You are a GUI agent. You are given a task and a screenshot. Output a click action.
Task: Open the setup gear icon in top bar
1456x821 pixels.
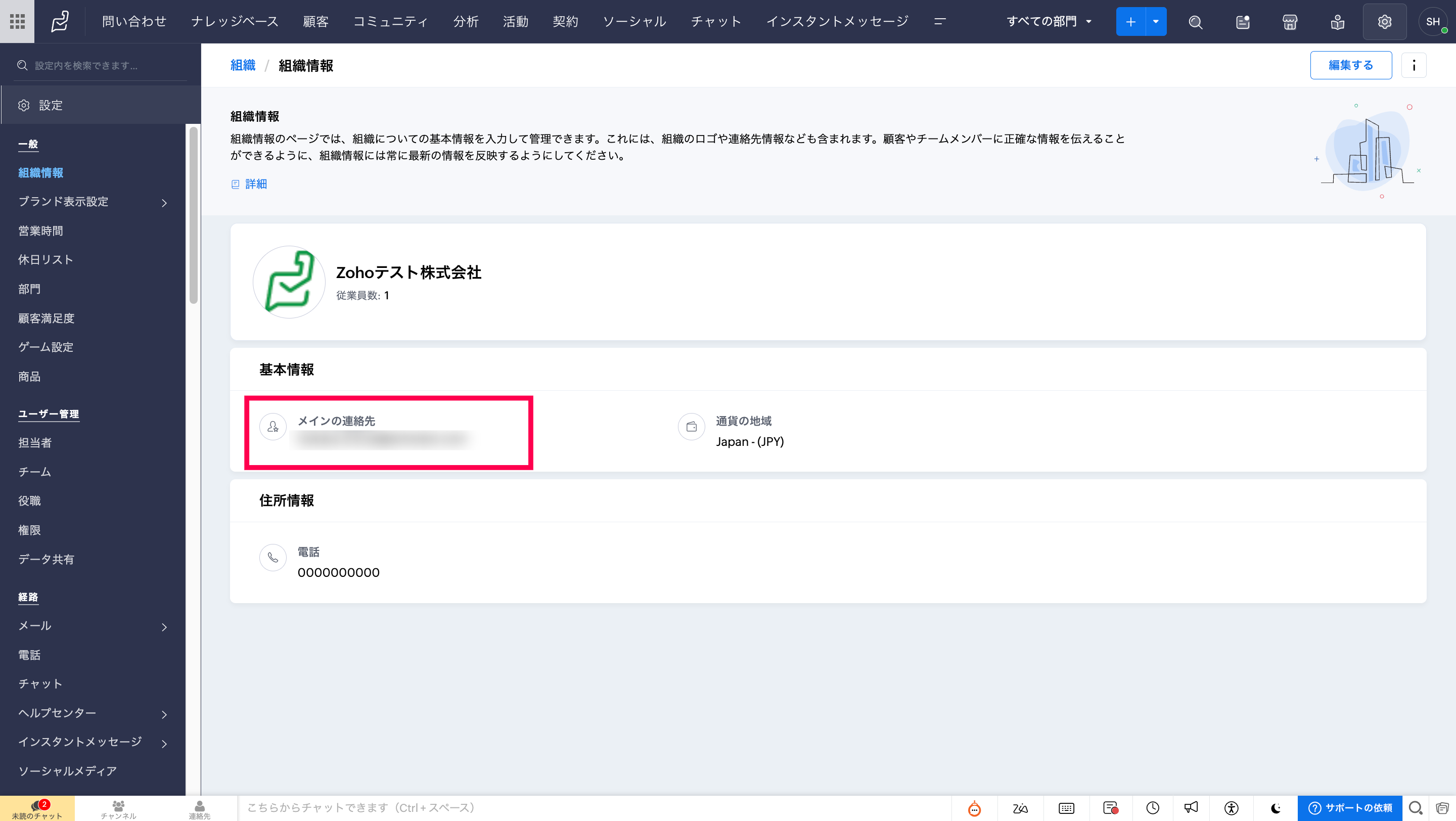pyautogui.click(x=1384, y=21)
